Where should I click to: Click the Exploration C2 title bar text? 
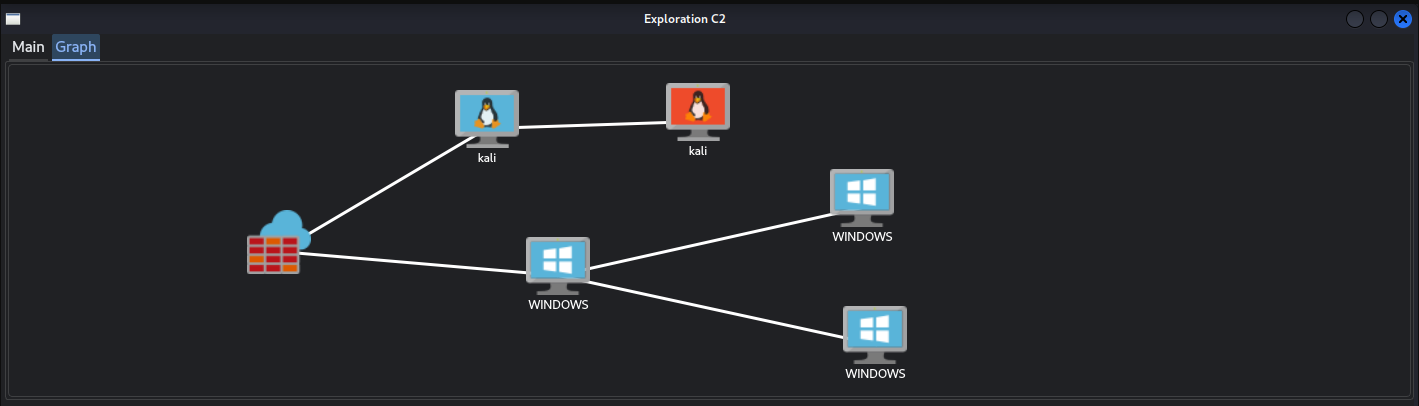[x=684, y=19]
